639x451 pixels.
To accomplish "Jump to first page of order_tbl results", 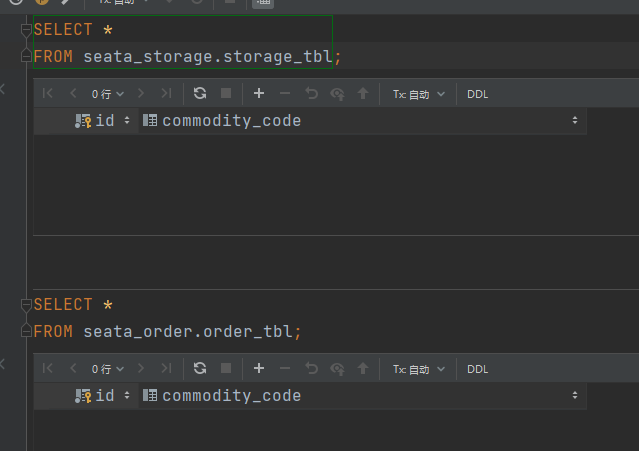I will tap(47, 368).
